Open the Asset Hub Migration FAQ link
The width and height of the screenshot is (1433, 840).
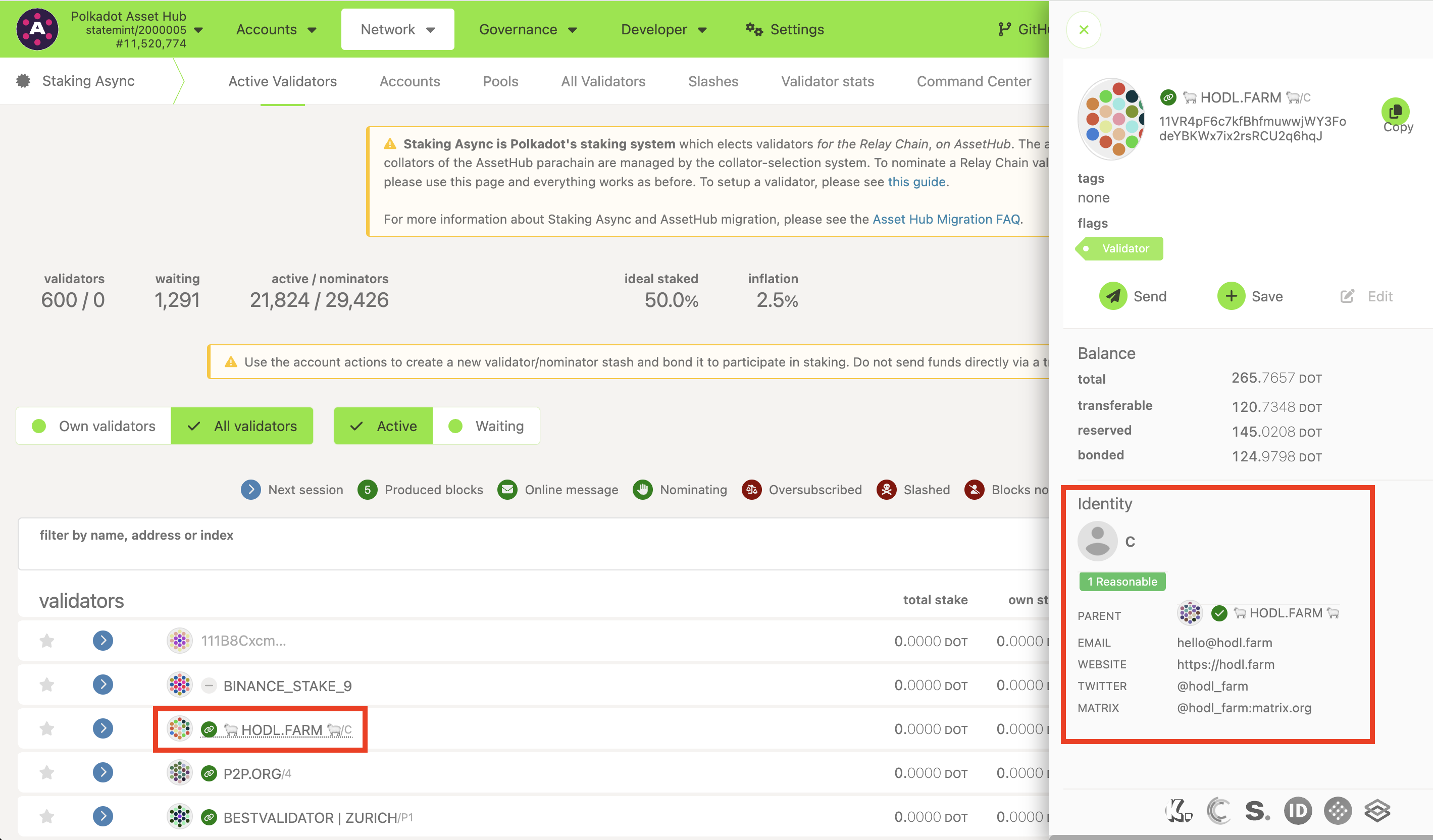click(x=946, y=220)
